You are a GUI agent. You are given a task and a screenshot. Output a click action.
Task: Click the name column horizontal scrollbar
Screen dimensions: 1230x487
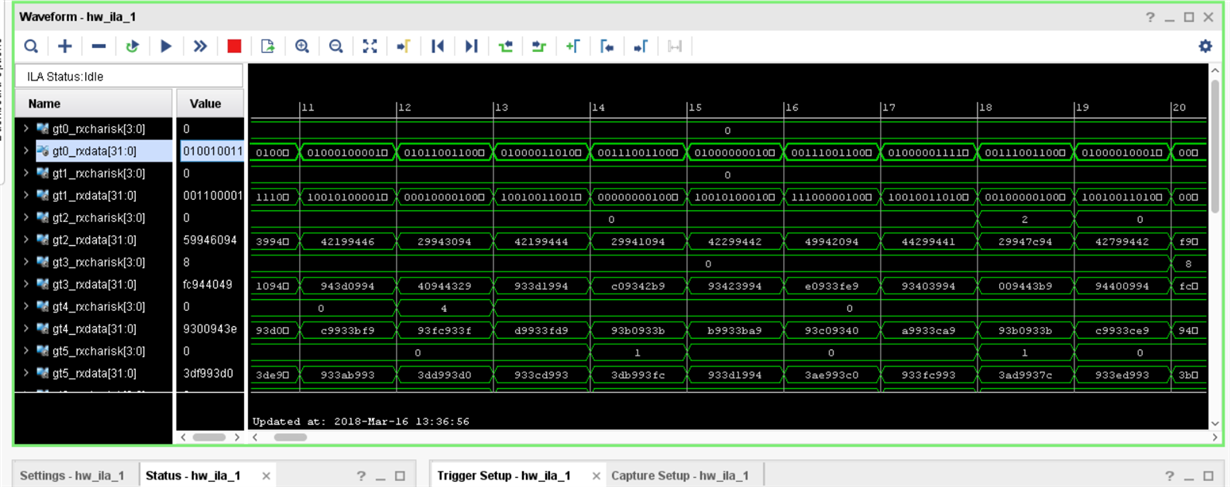pyautogui.click(x=210, y=437)
